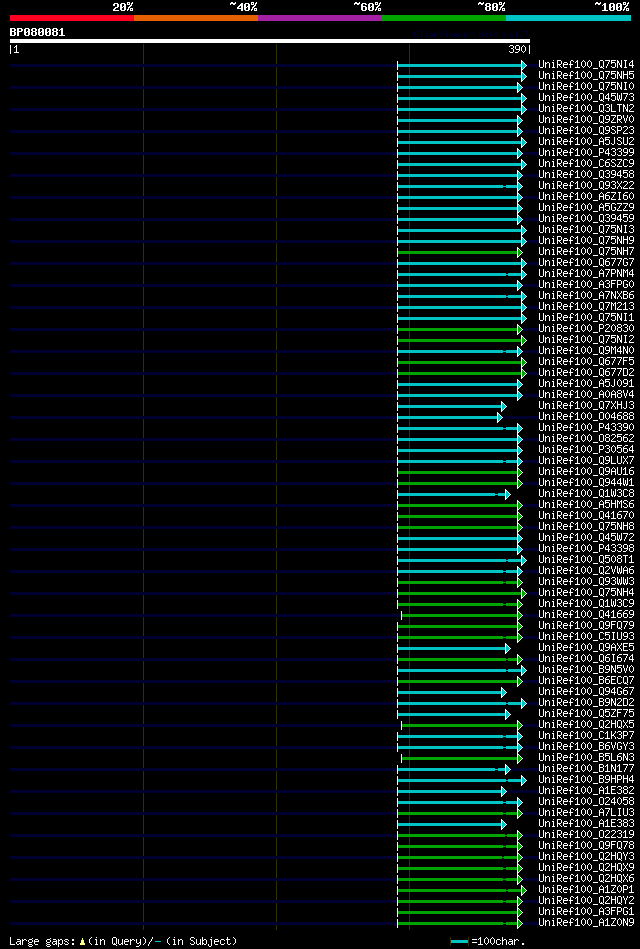Select the UniRef100_Q2HQX6 label

coord(586,879)
